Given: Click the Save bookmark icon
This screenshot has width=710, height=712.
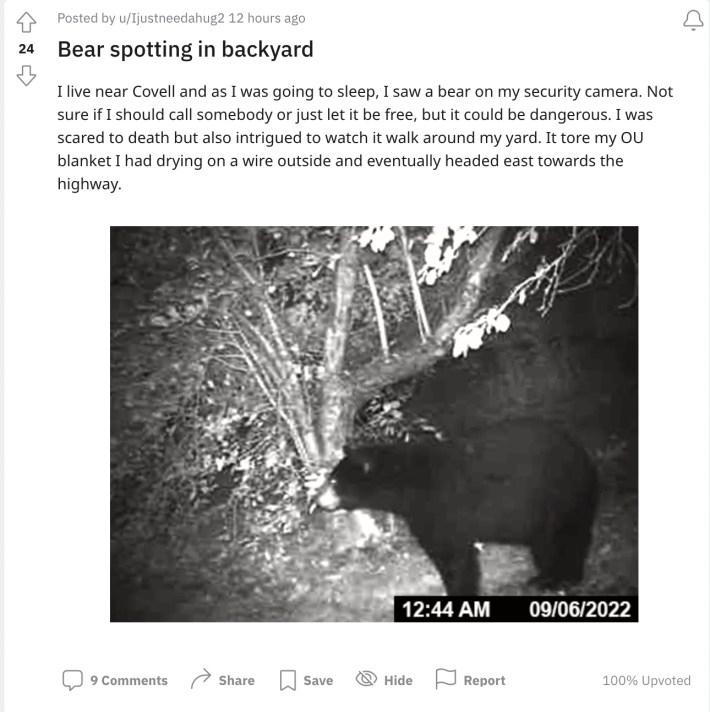Looking at the screenshot, I should pyautogui.click(x=288, y=680).
